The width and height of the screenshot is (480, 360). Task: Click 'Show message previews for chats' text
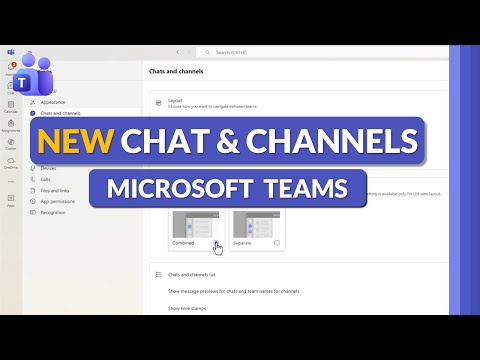(233, 291)
